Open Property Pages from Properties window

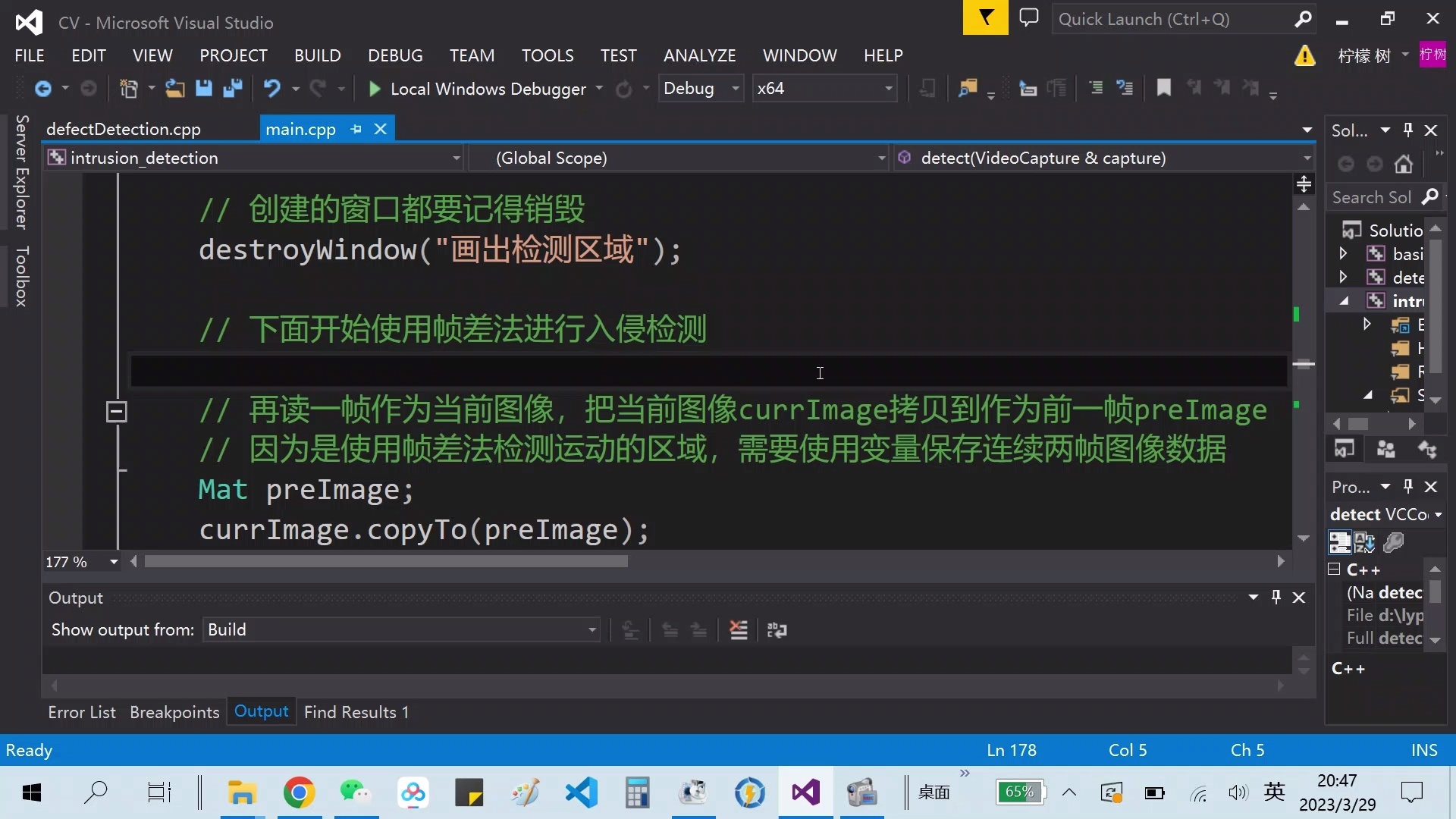pyautogui.click(x=1394, y=541)
